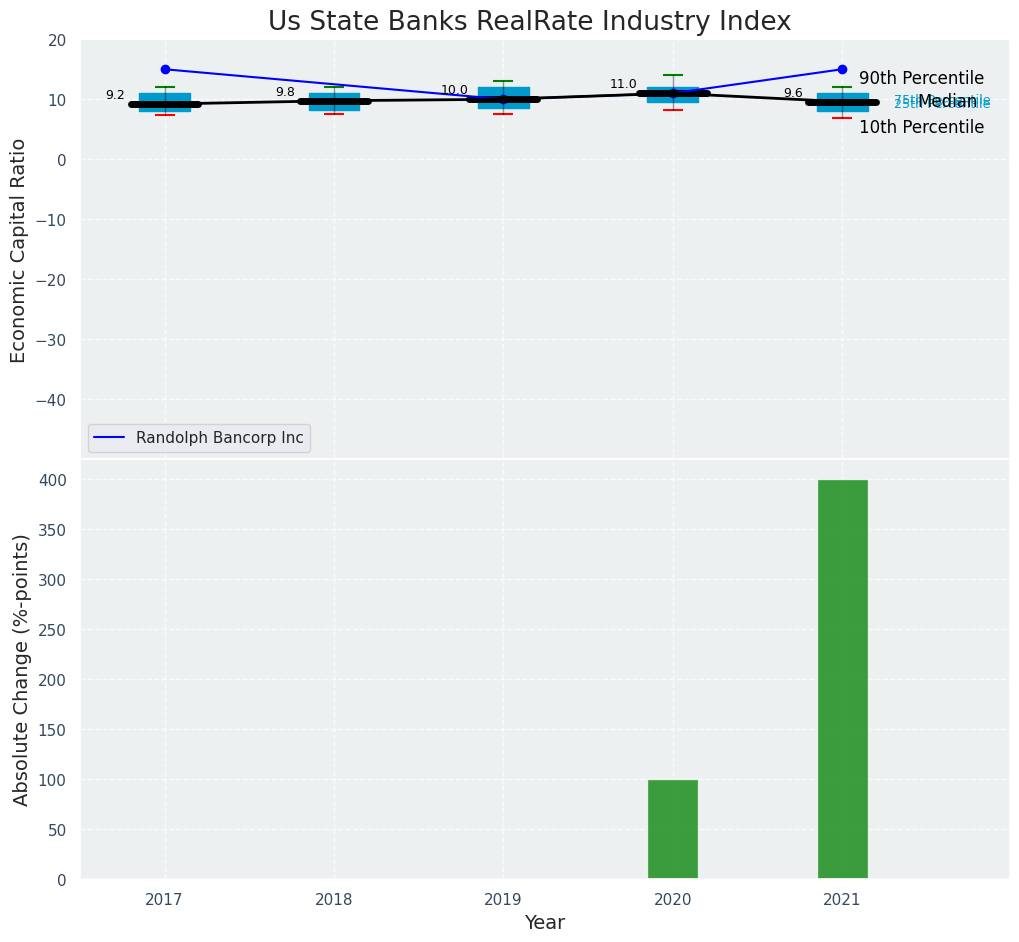Click Randolph Bancorp's blue data point for 2021
Image resolution: width=1019 pixels, height=942 pixels.
pos(842,70)
